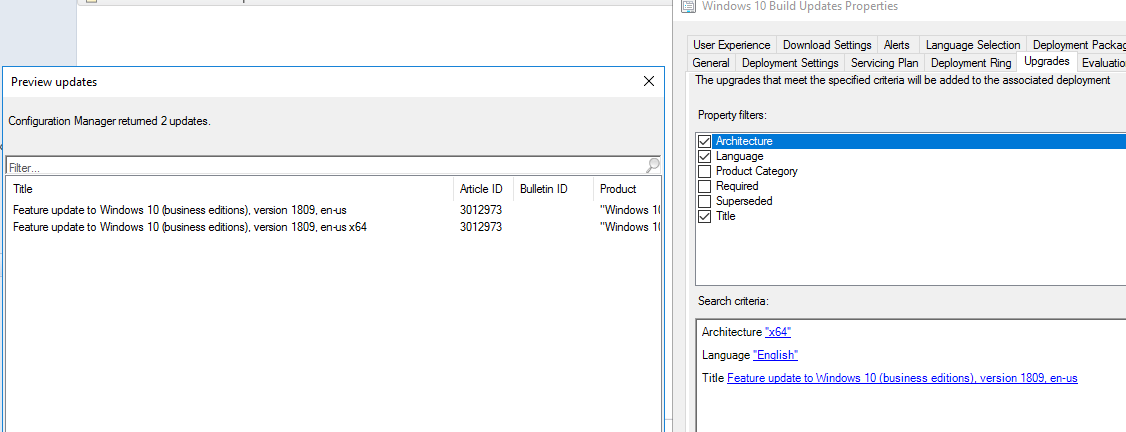Enable the Product Category filter checkbox
The image size is (1126, 432).
[704, 172]
